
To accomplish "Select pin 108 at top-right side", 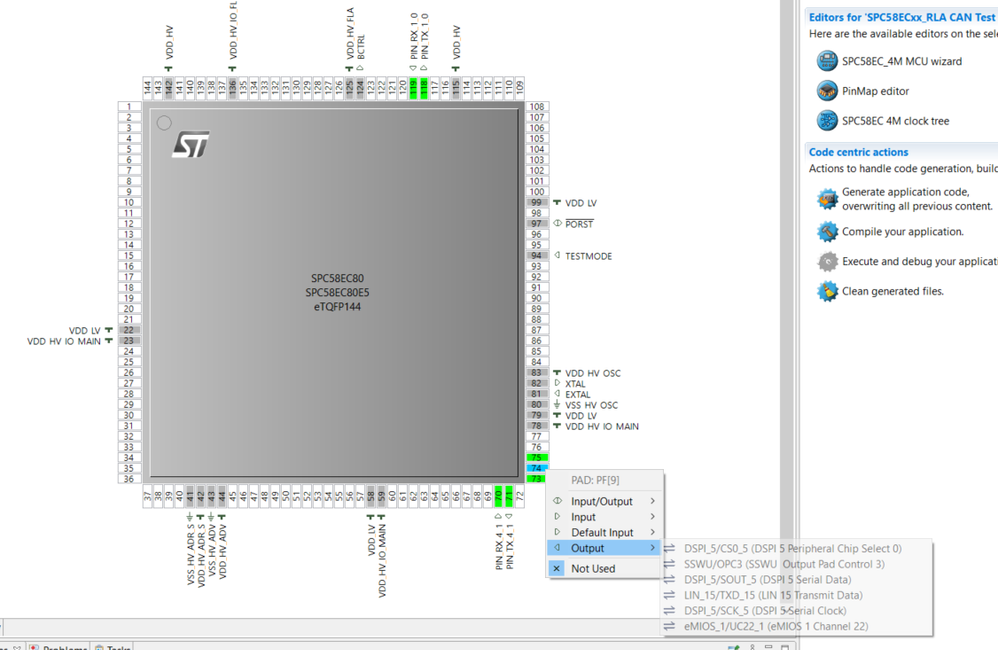I will 537,106.
